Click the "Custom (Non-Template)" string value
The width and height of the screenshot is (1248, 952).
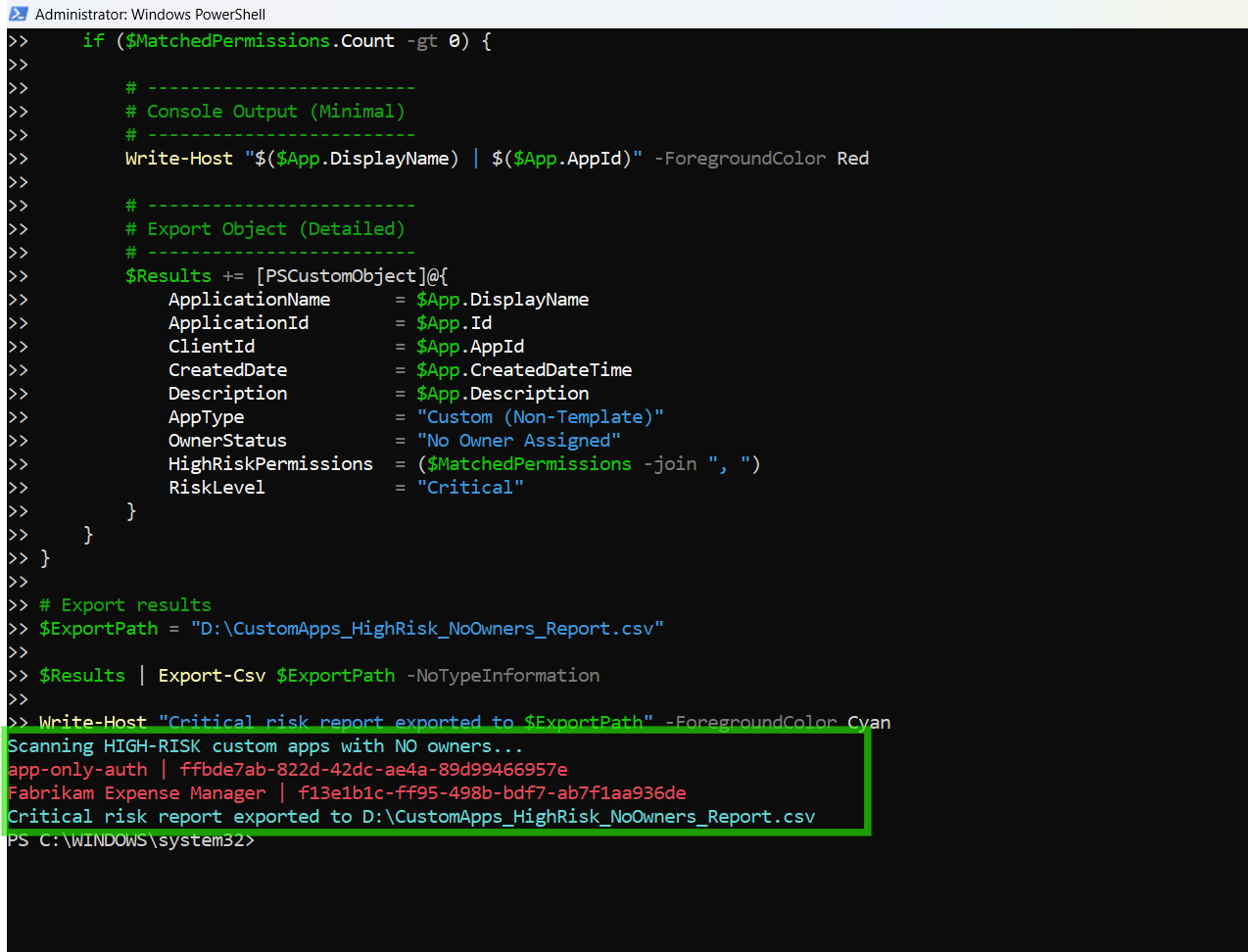point(540,417)
